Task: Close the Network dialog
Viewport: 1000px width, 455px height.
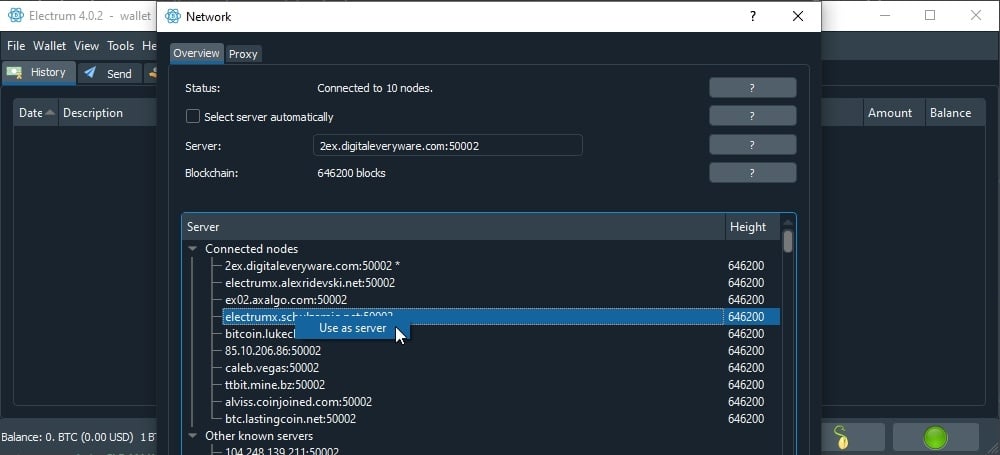Action: (x=798, y=17)
